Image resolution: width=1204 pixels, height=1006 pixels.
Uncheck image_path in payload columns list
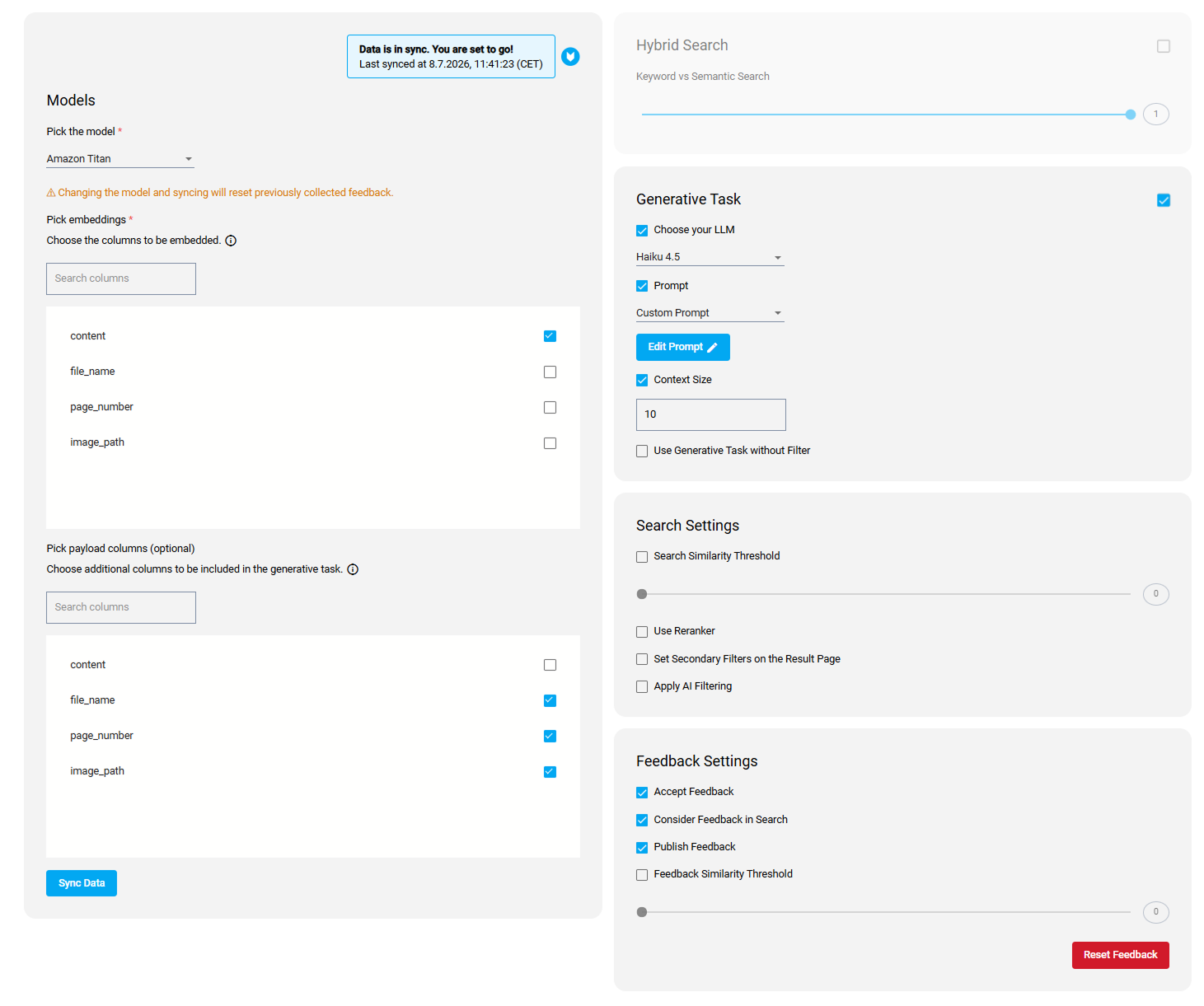(550, 771)
